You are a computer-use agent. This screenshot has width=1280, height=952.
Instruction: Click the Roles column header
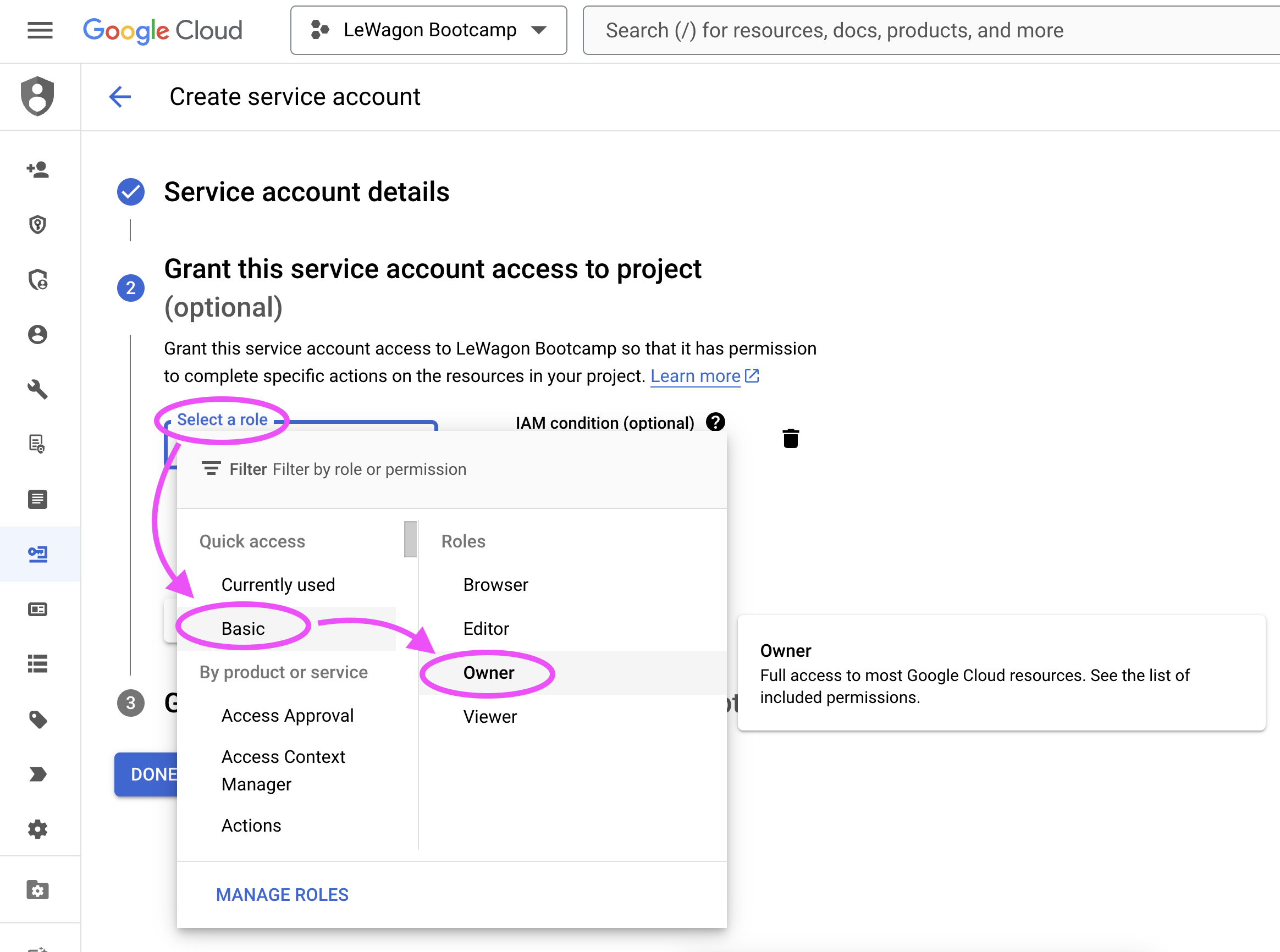(x=463, y=541)
